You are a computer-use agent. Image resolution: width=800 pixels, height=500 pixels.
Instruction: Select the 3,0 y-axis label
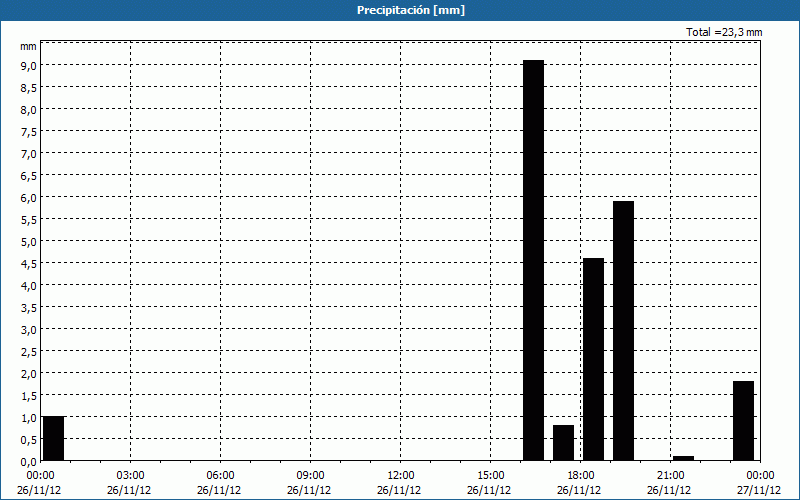point(29,329)
